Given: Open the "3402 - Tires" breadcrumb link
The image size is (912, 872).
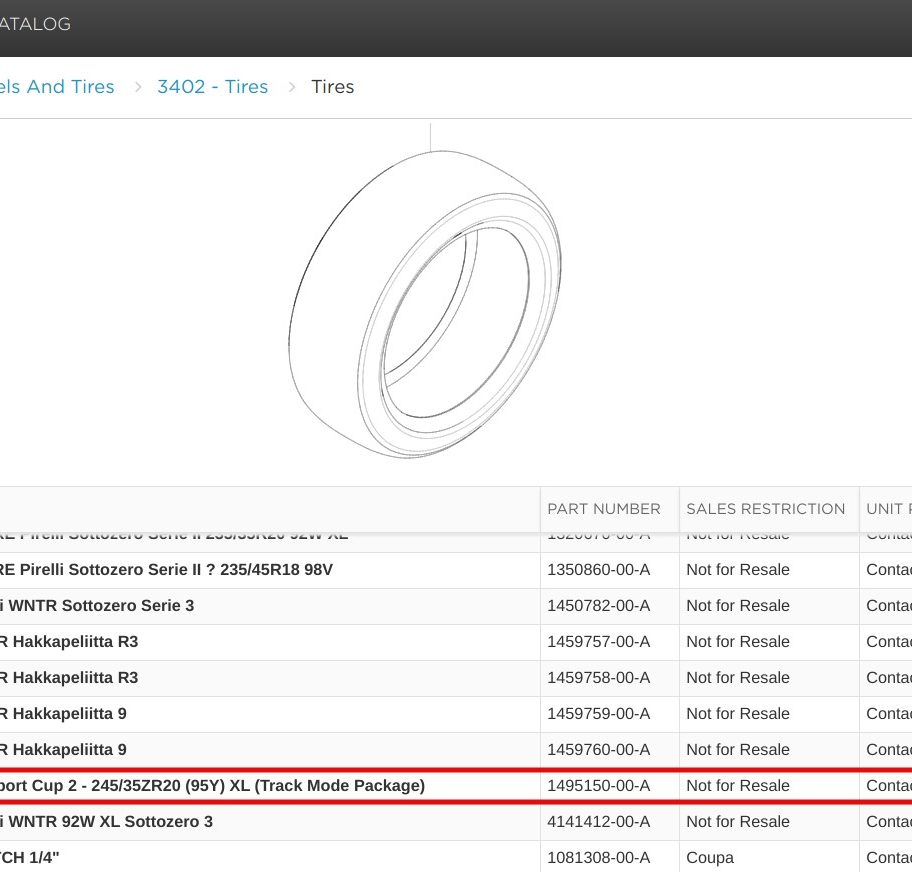Looking at the screenshot, I should (213, 87).
